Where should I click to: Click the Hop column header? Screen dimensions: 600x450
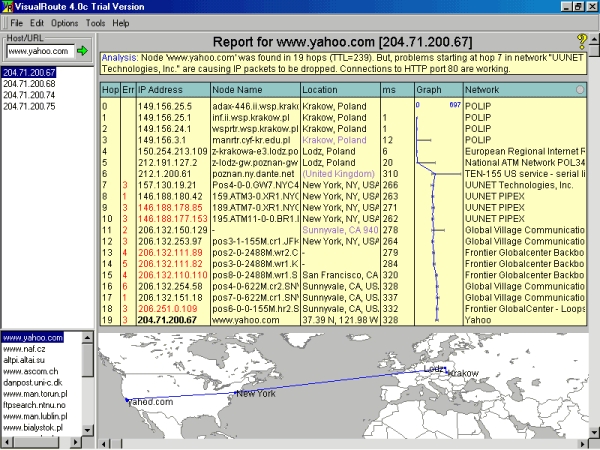click(x=110, y=90)
